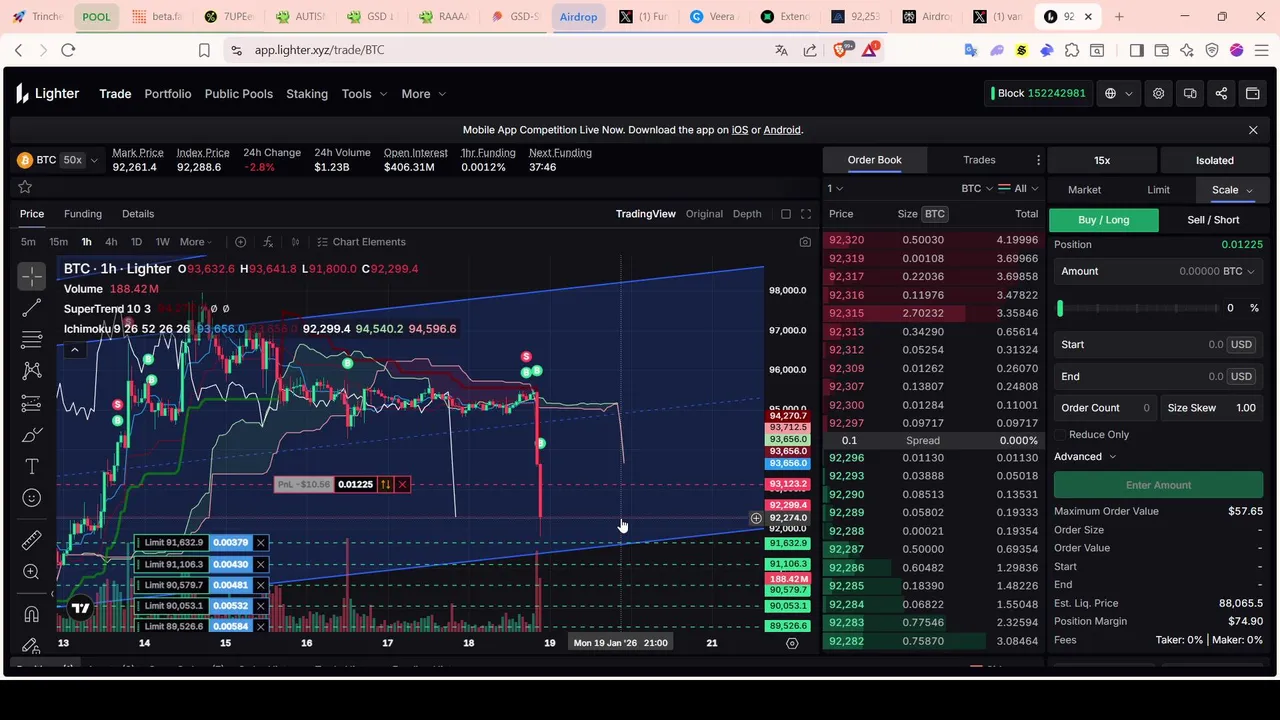
Task: Select the trend line drawing tool
Action: pyautogui.click(x=31, y=308)
